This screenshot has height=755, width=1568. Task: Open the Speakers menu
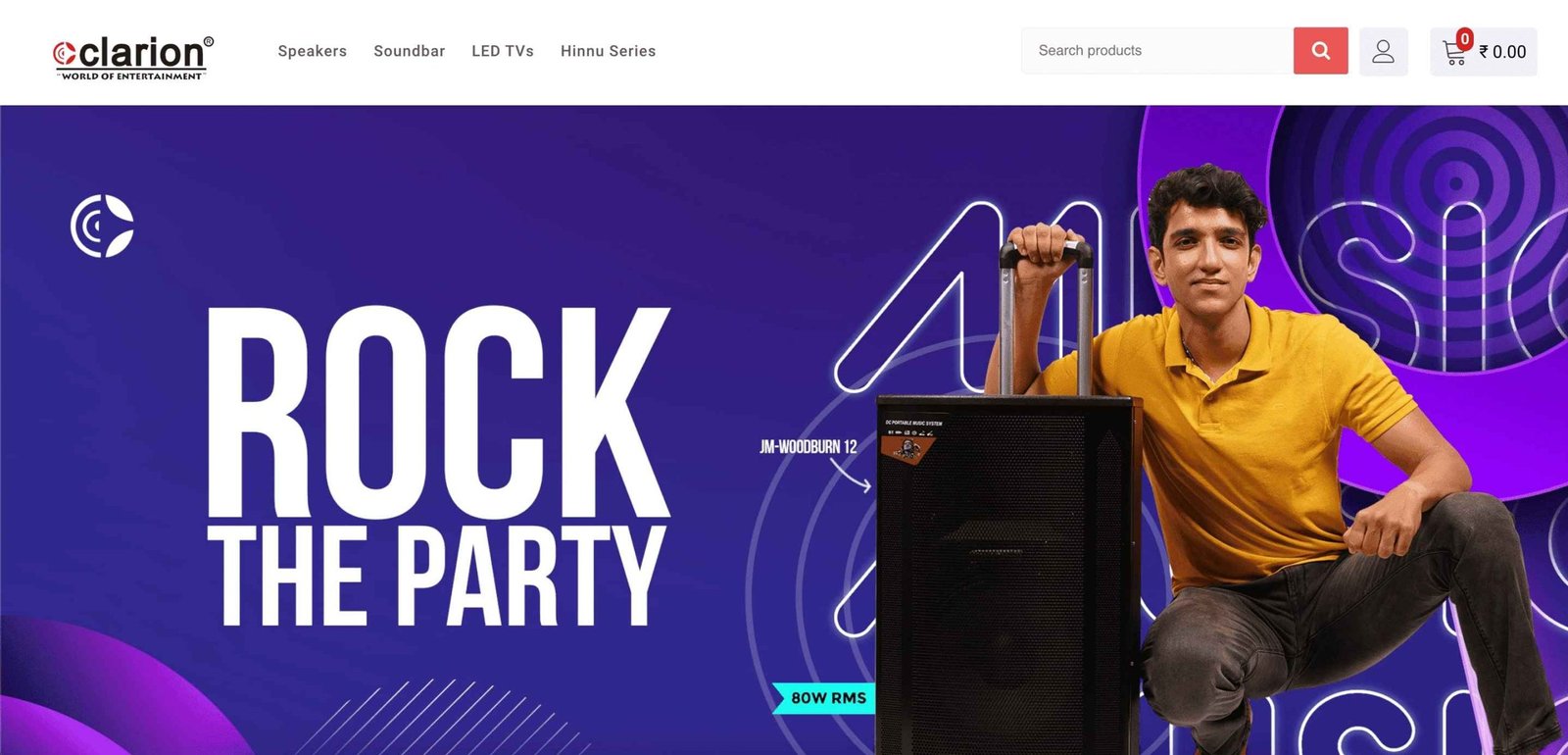pyautogui.click(x=312, y=51)
